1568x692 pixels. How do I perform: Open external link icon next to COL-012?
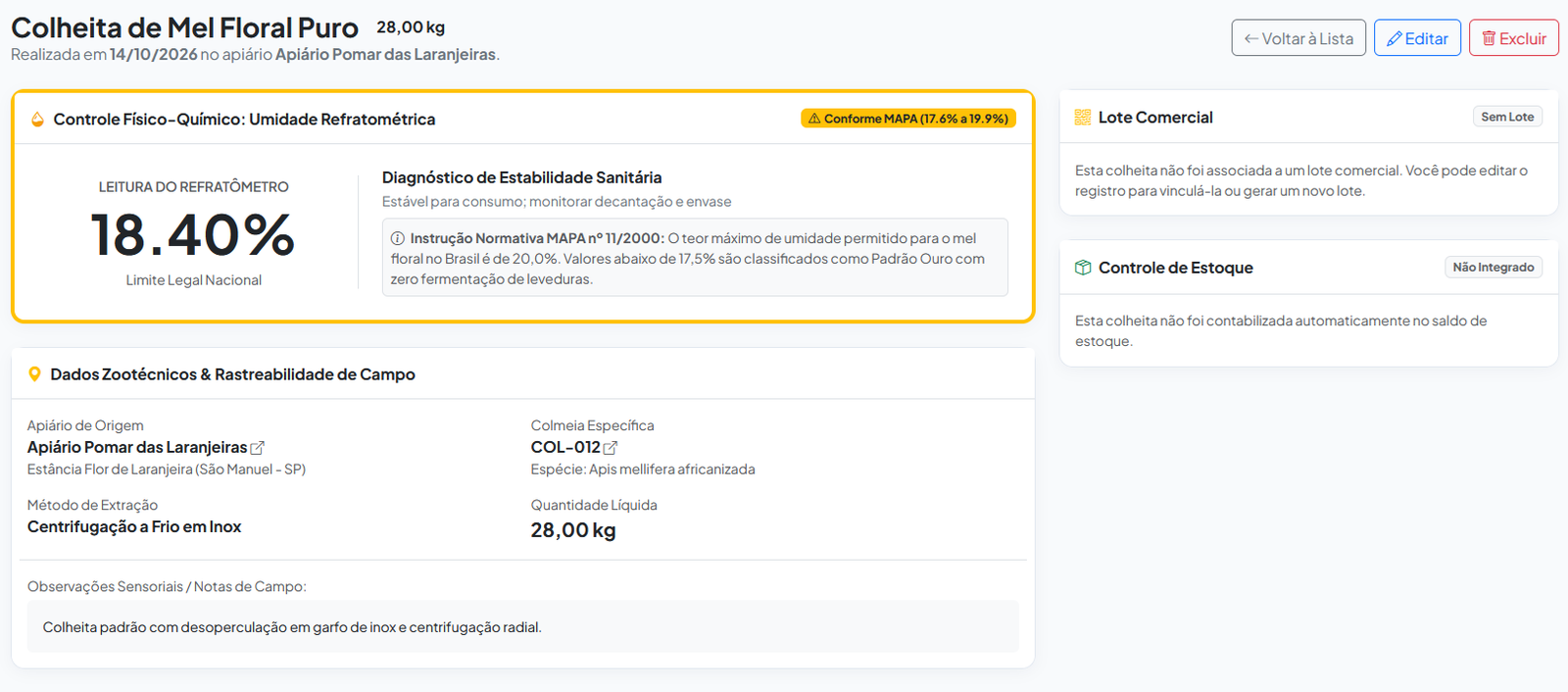click(611, 448)
